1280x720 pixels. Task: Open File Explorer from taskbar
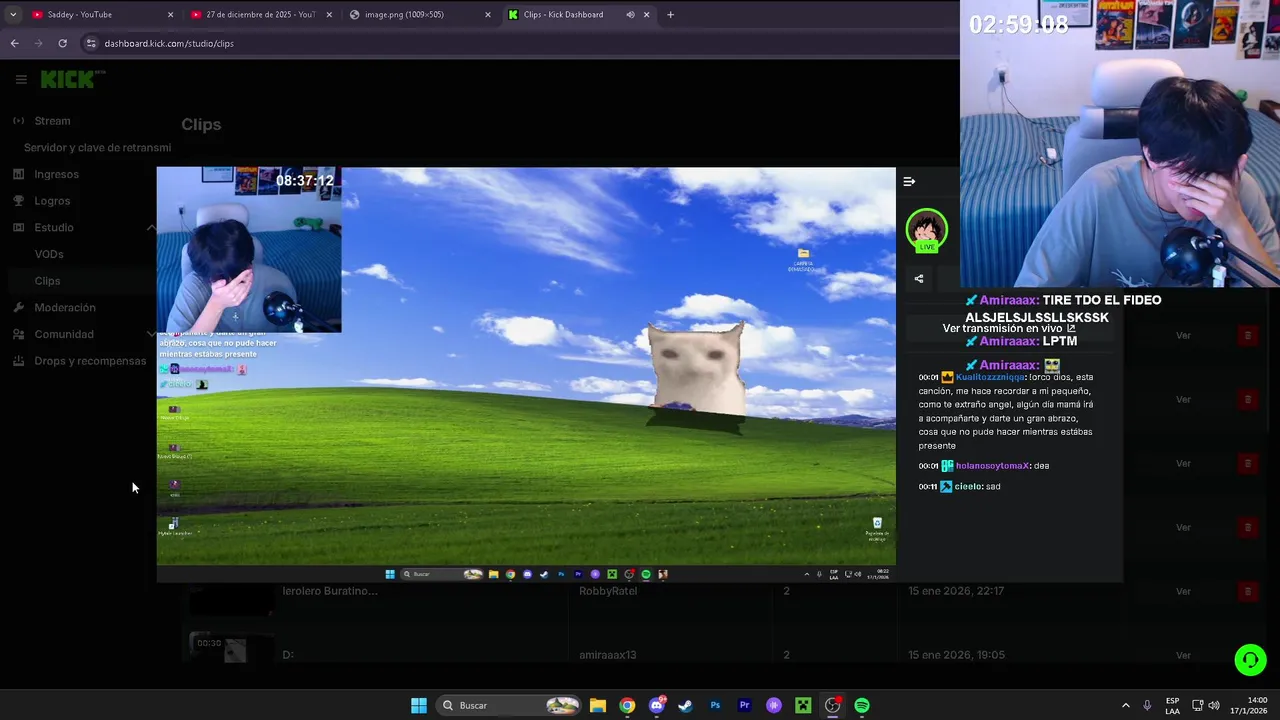[x=598, y=705]
